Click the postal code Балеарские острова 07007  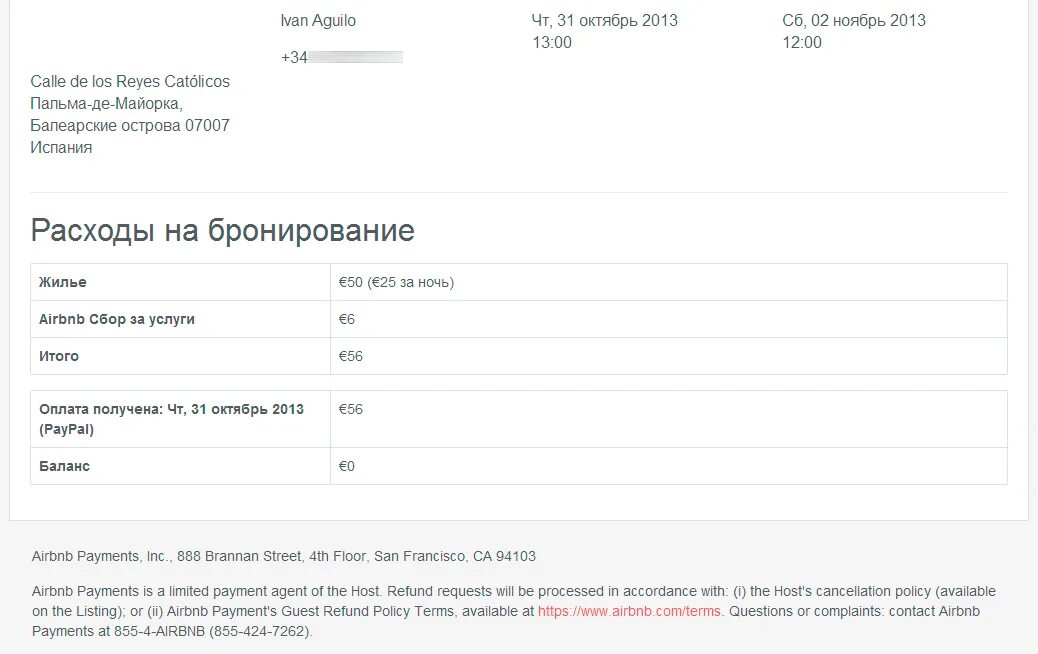129,125
